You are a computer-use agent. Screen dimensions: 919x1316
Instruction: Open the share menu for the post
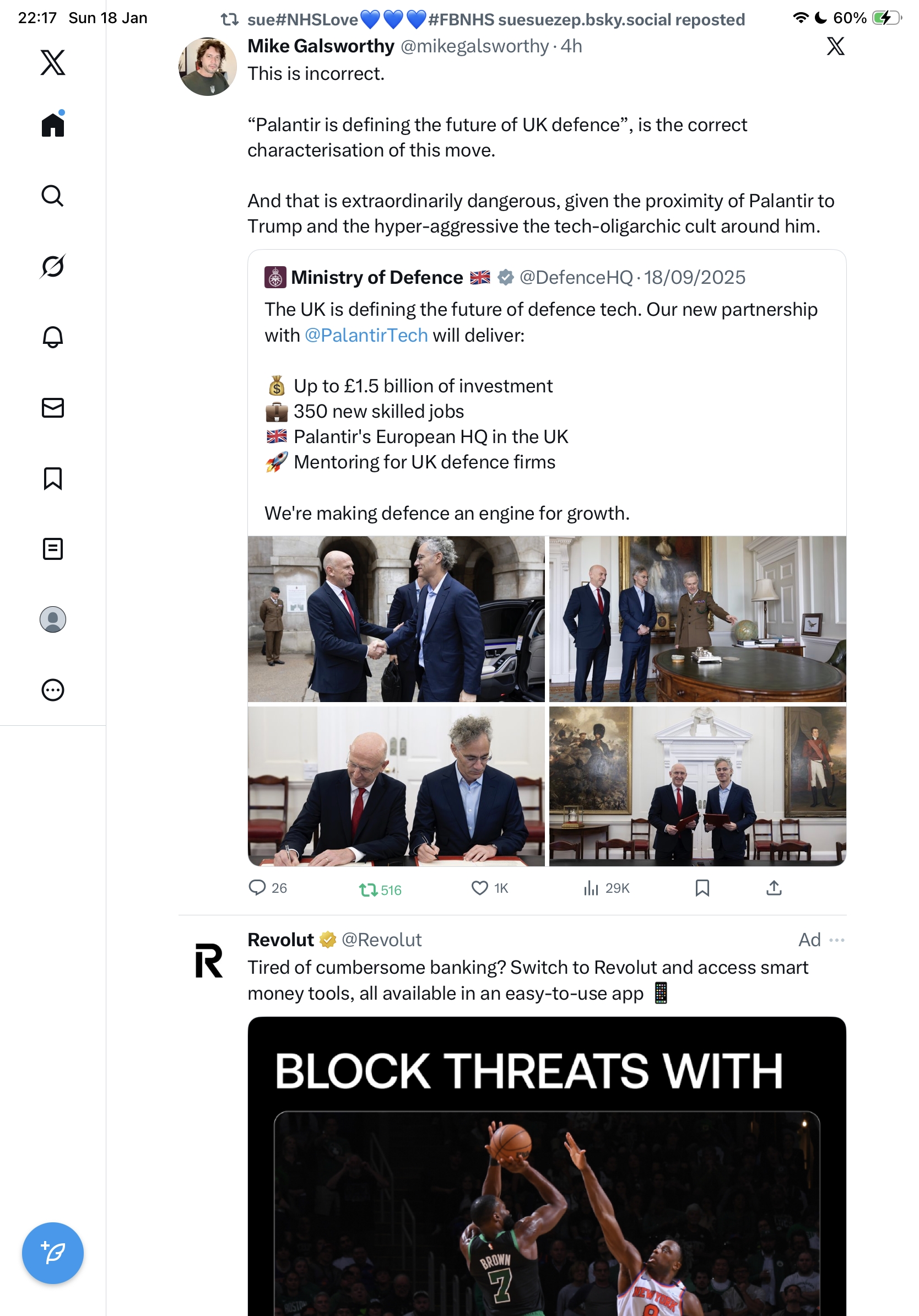(x=774, y=888)
